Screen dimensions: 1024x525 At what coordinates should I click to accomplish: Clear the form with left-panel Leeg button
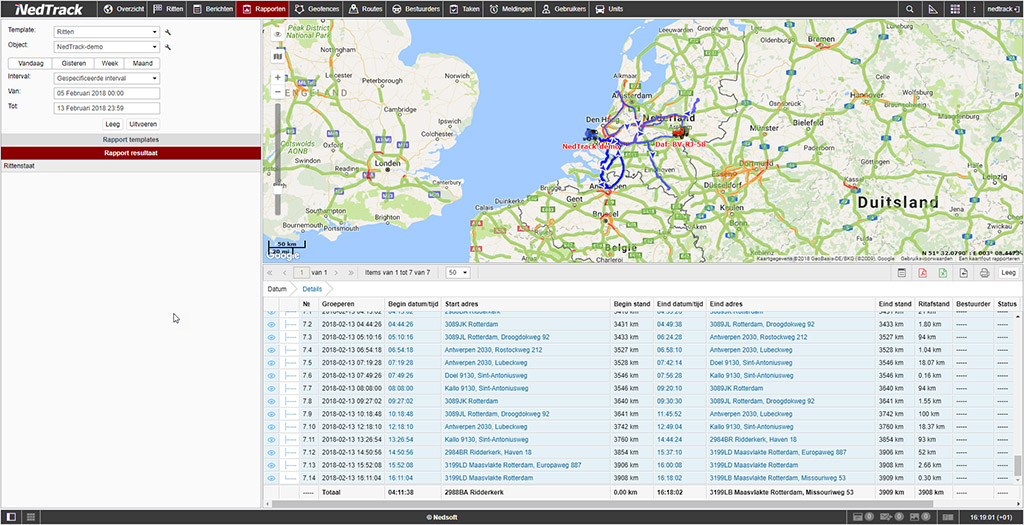pyautogui.click(x=113, y=124)
